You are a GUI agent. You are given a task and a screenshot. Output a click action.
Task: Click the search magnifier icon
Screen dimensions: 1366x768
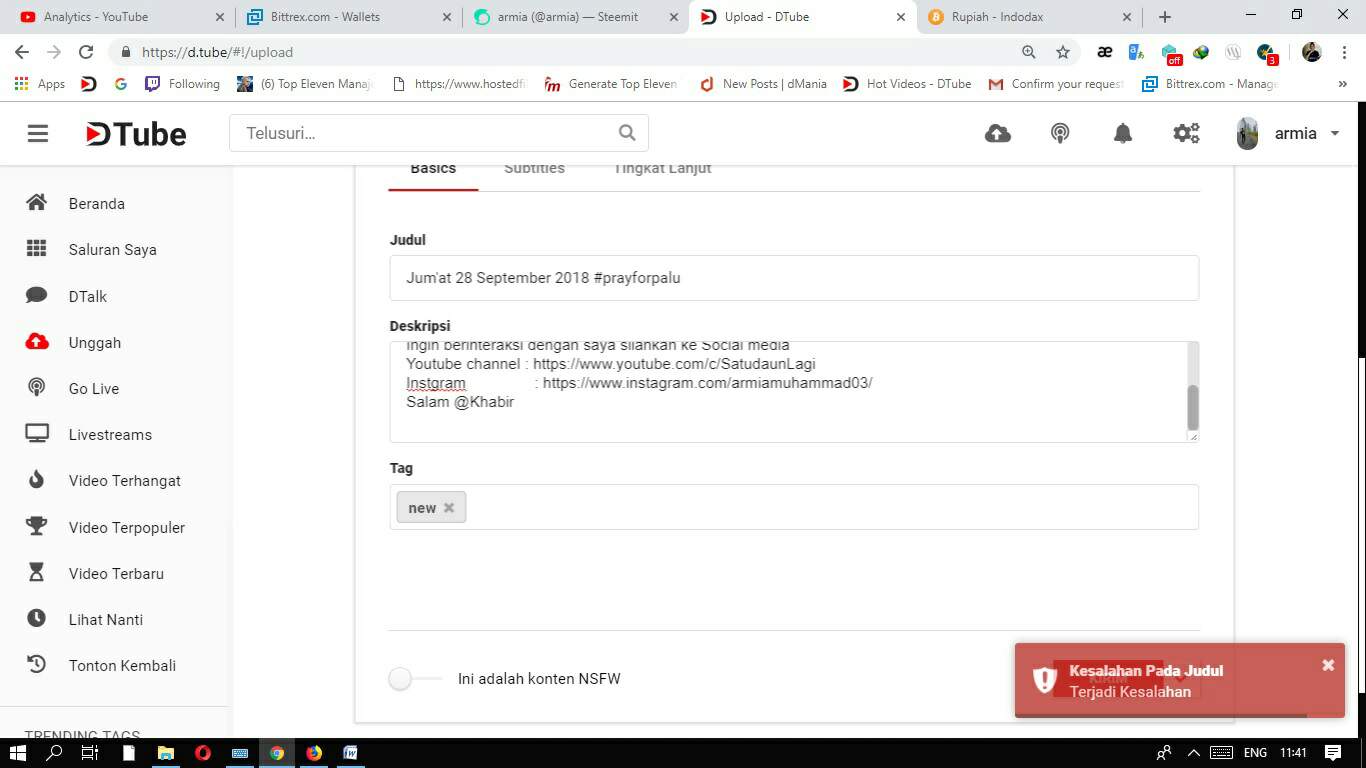(627, 133)
